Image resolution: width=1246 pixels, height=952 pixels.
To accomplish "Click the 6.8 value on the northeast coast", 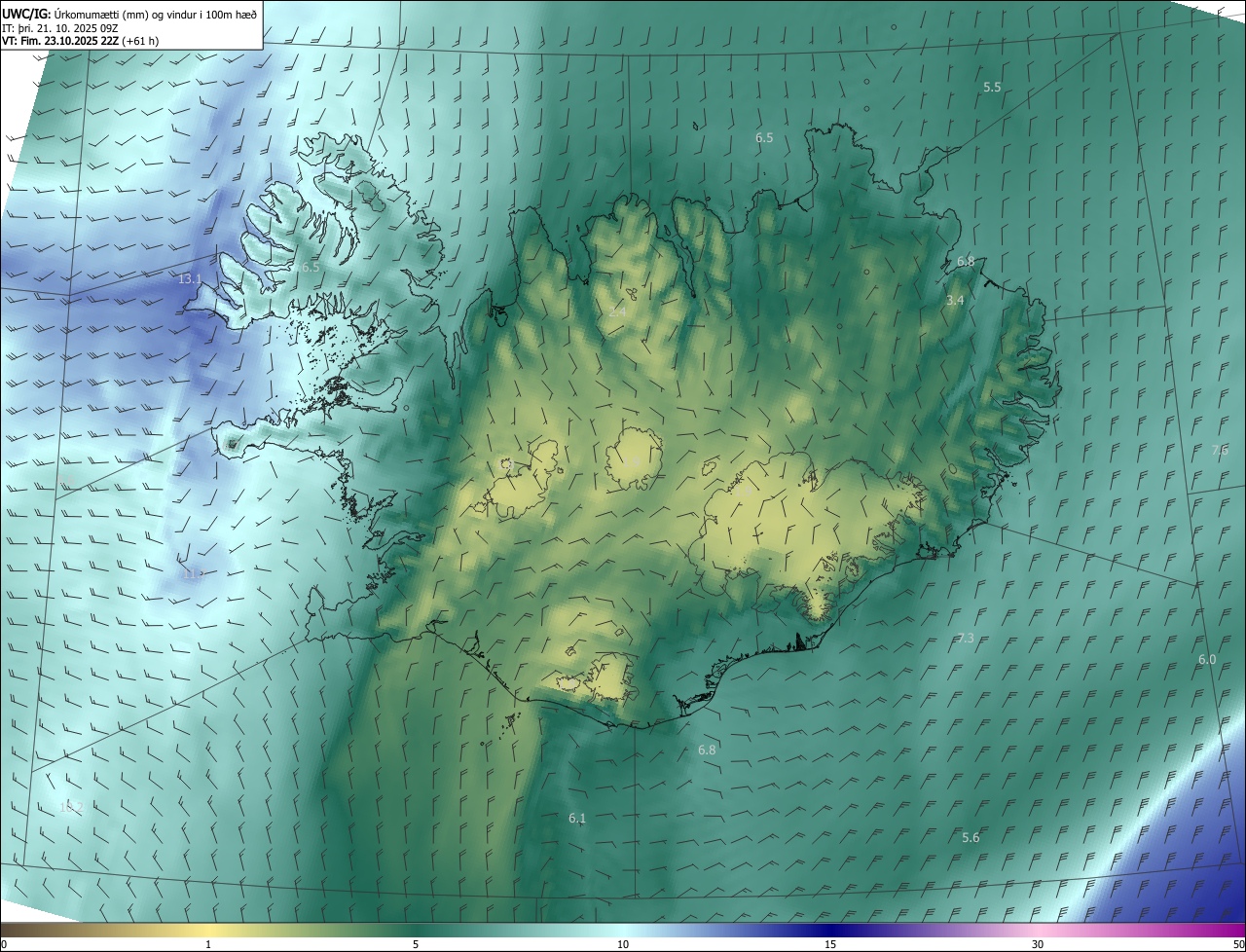I will pos(966,262).
